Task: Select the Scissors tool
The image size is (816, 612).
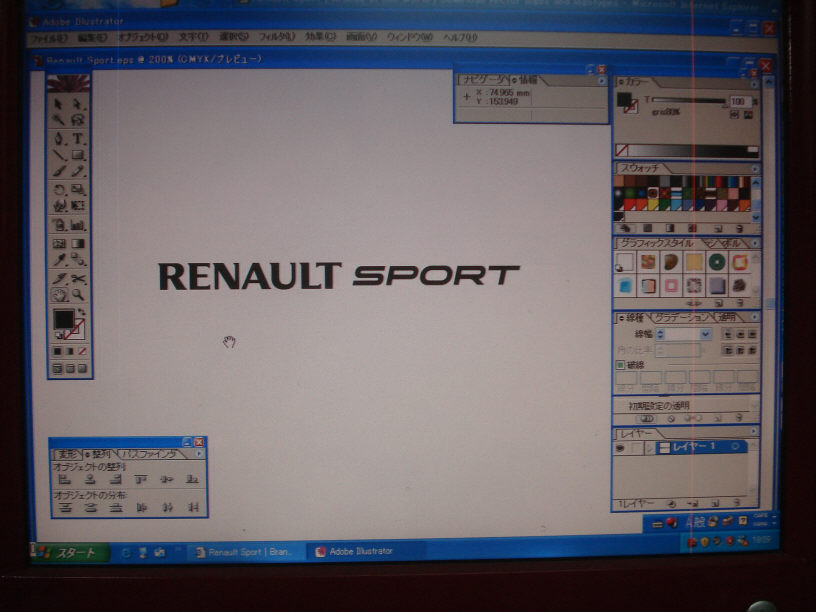Action: pyautogui.click(x=78, y=279)
